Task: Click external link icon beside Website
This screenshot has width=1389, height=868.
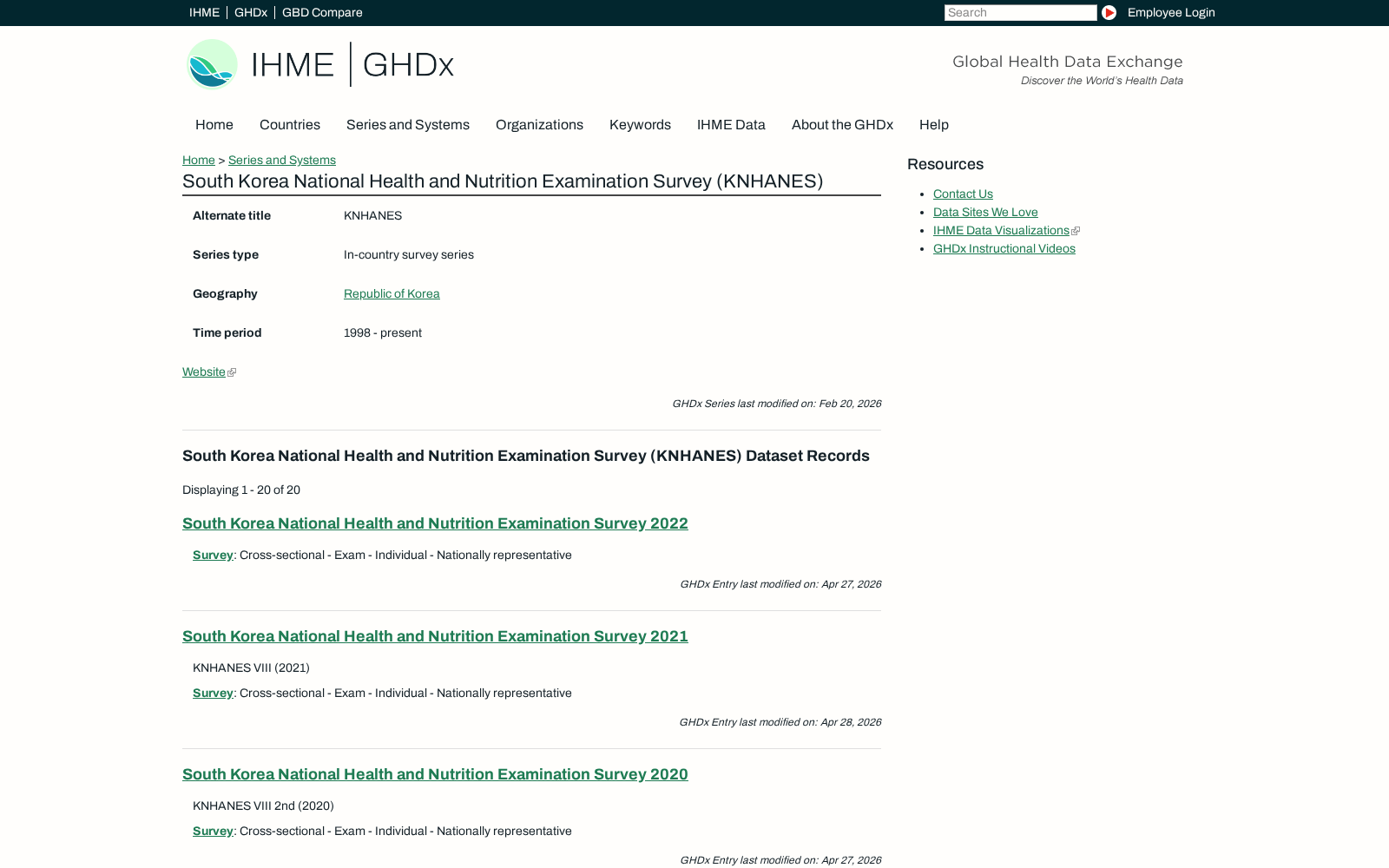Action: click(232, 372)
